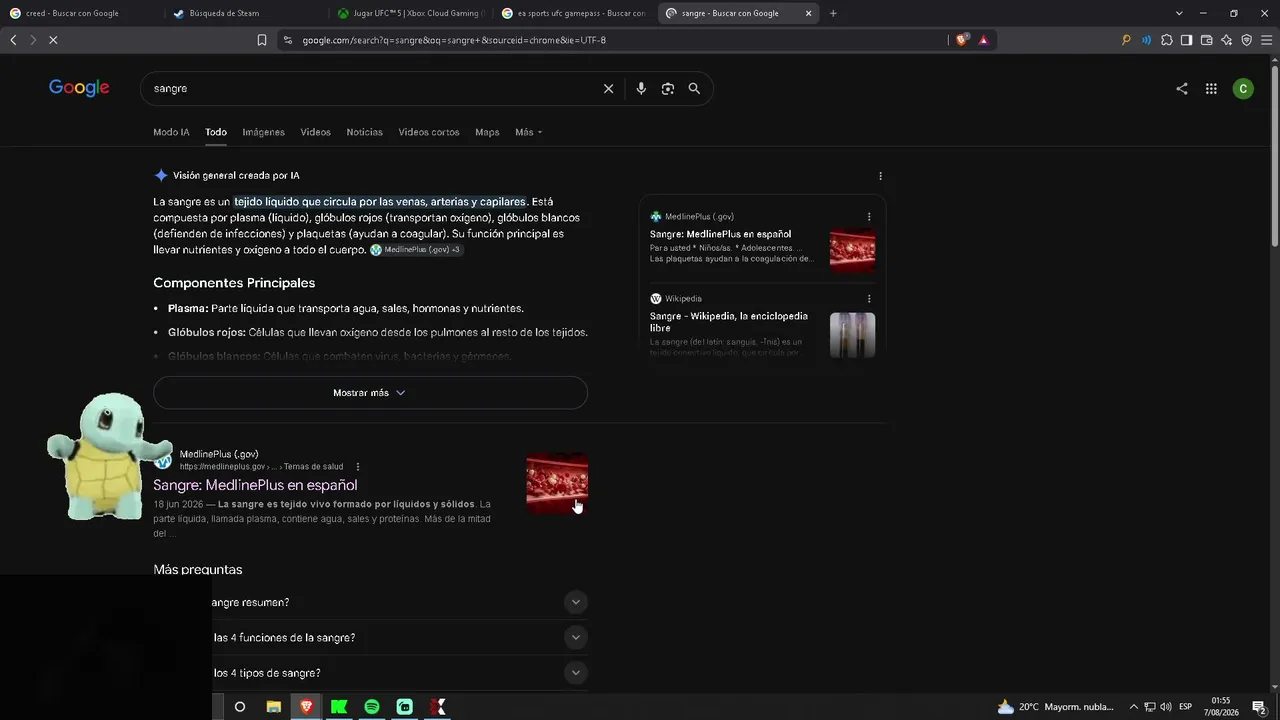Show hidden system tray icons chevron
The height and width of the screenshot is (720, 1280).
(x=1134, y=707)
